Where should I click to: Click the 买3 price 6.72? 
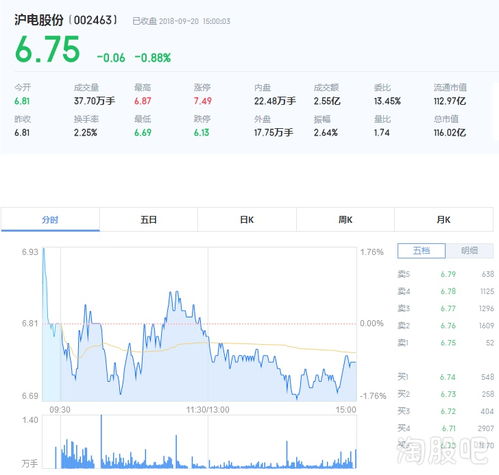point(448,411)
